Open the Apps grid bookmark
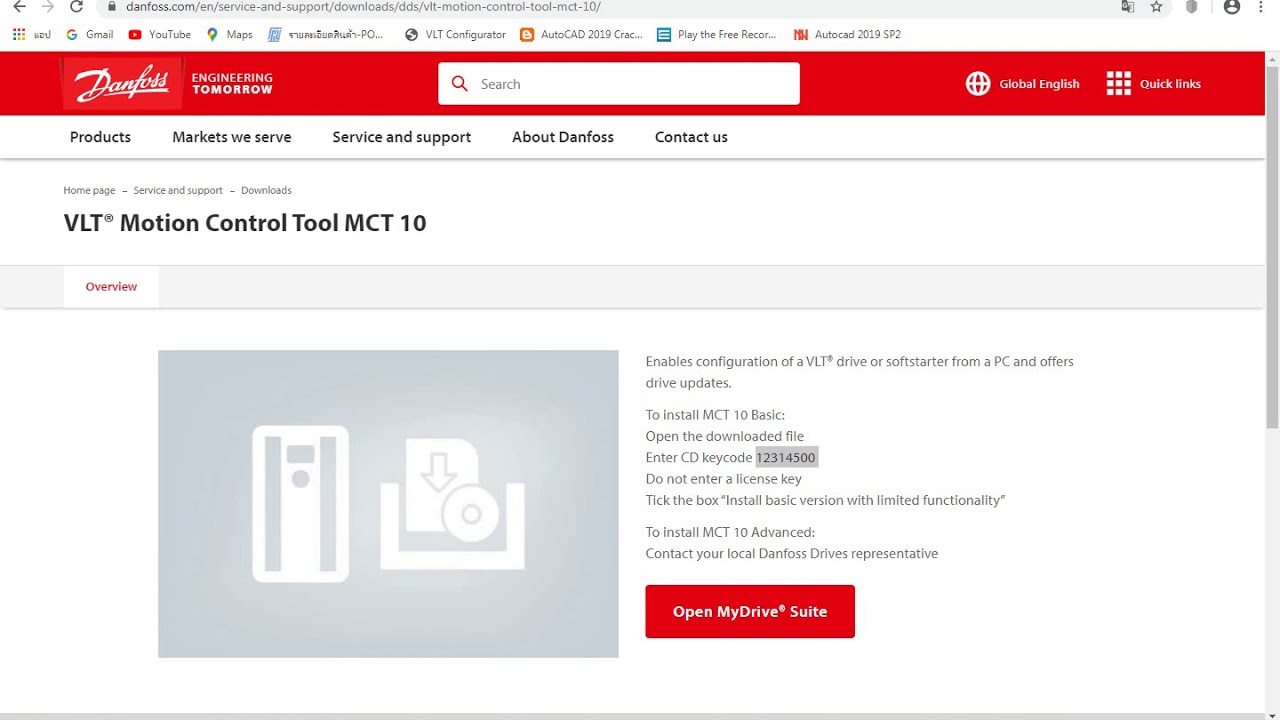The image size is (1280, 720). [x=30, y=34]
